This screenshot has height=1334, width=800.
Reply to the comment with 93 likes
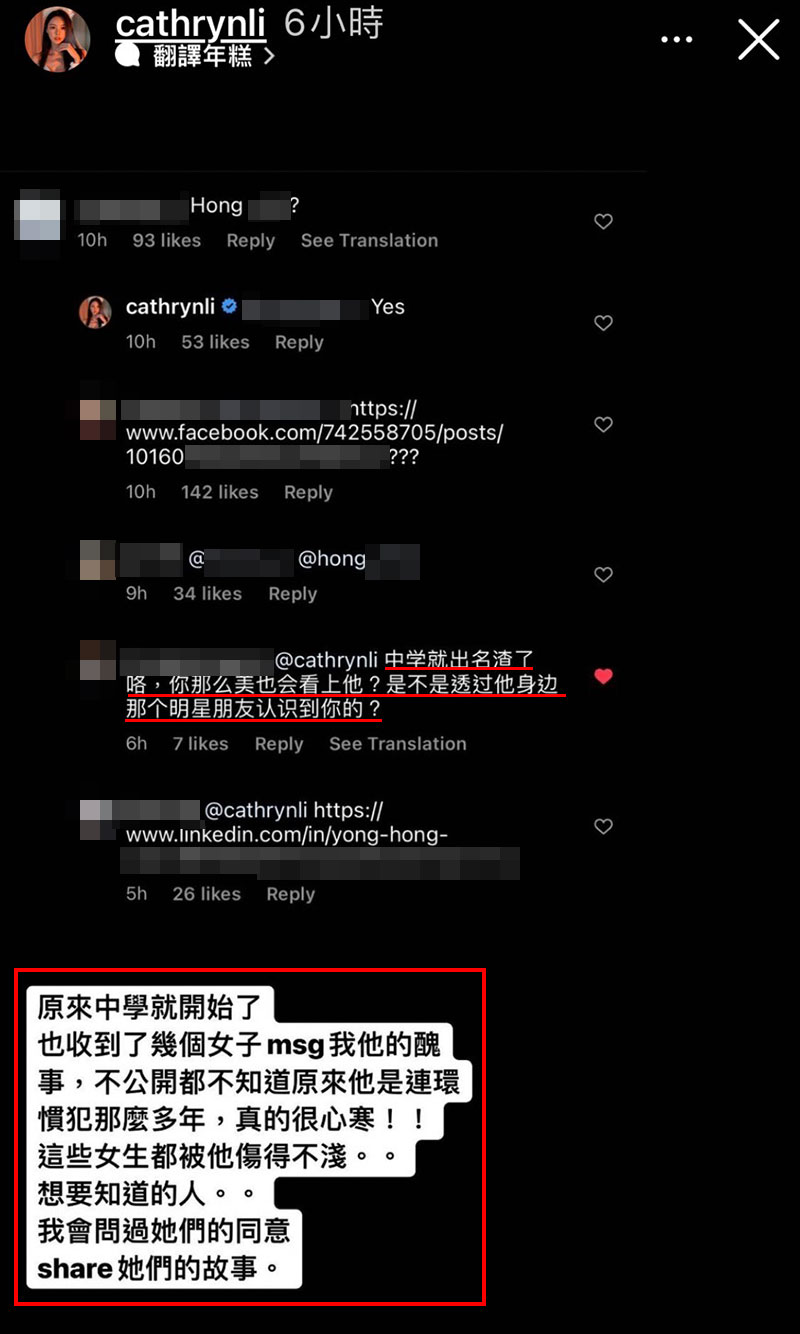point(250,240)
